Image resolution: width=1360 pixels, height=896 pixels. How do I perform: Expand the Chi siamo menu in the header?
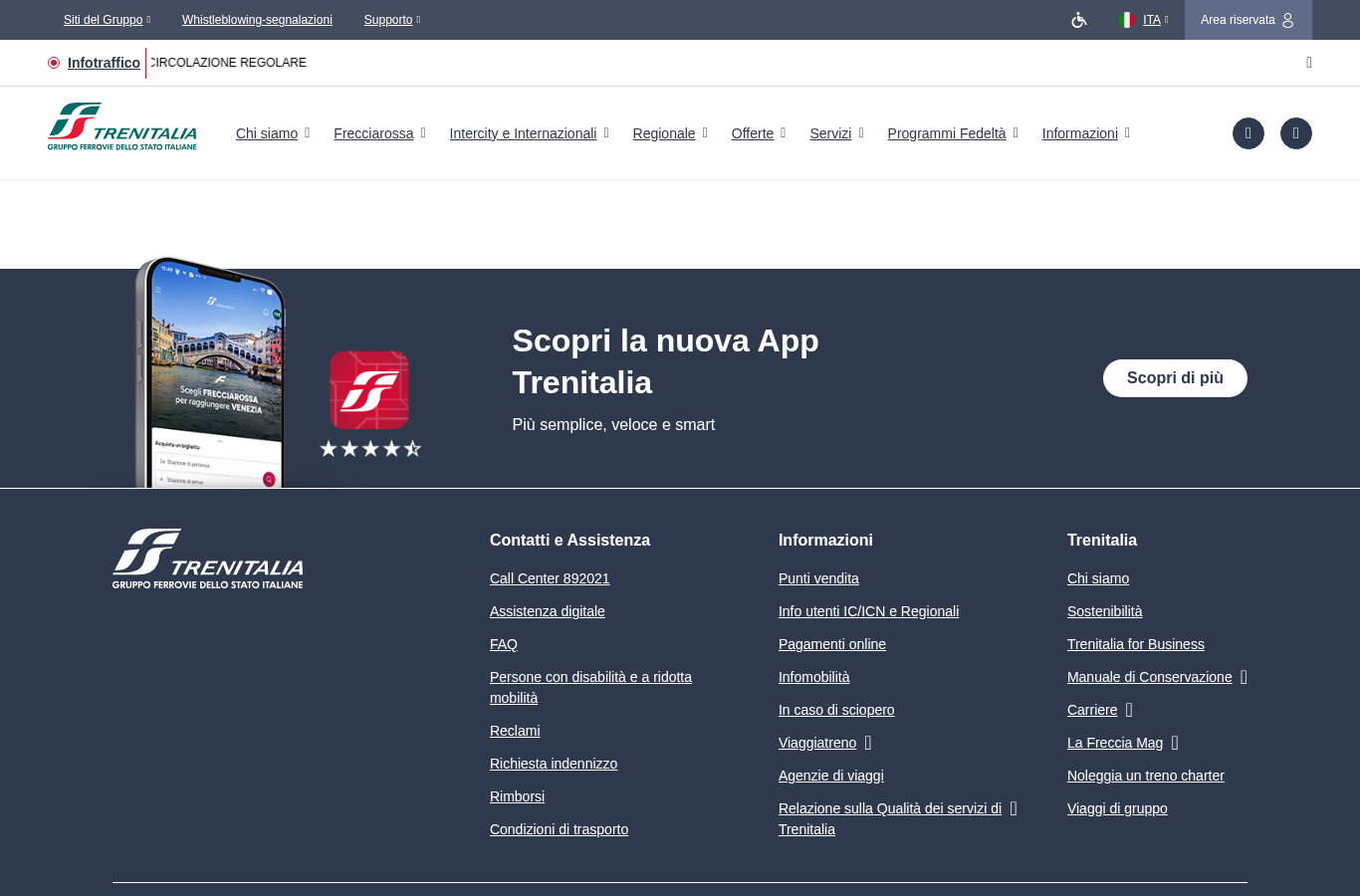click(x=273, y=133)
